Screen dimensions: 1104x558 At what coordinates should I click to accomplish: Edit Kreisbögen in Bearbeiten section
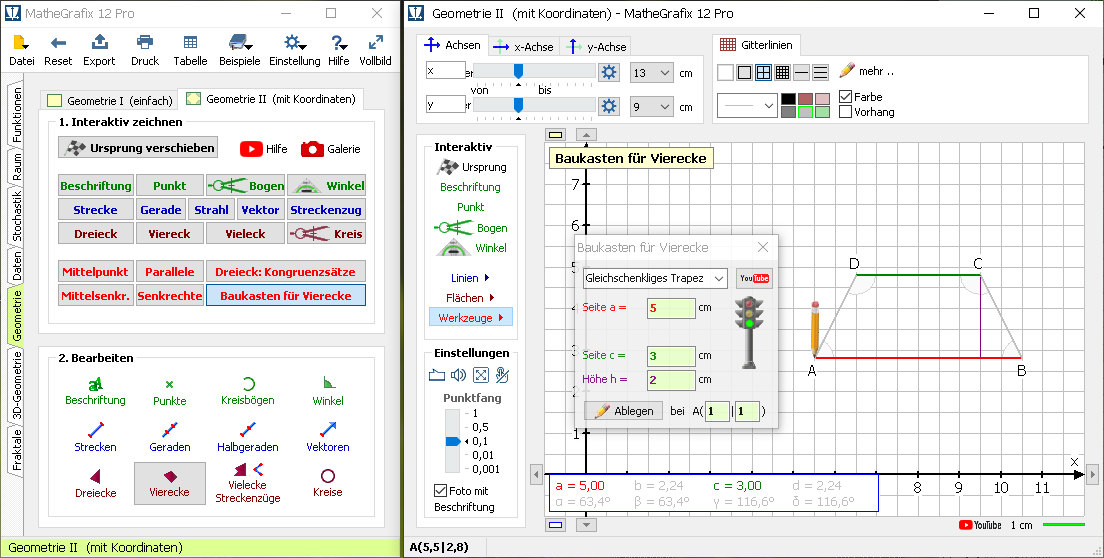(x=248, y=392)
